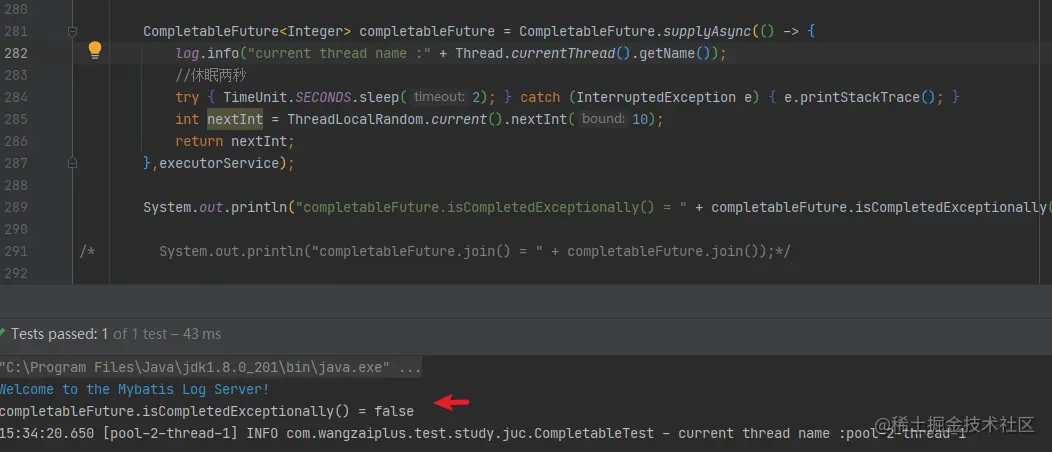Click the 'Tests passed: 1 of 1 test' status text

(x=116, y=333)
